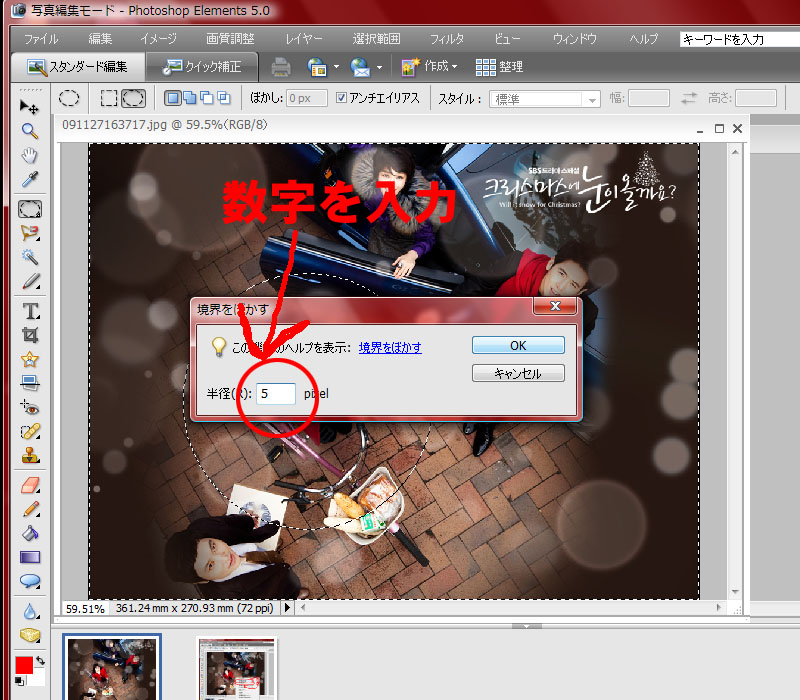Screen dimensions: 800x700
Task: Select the Gradient tool
Action: 30,557
